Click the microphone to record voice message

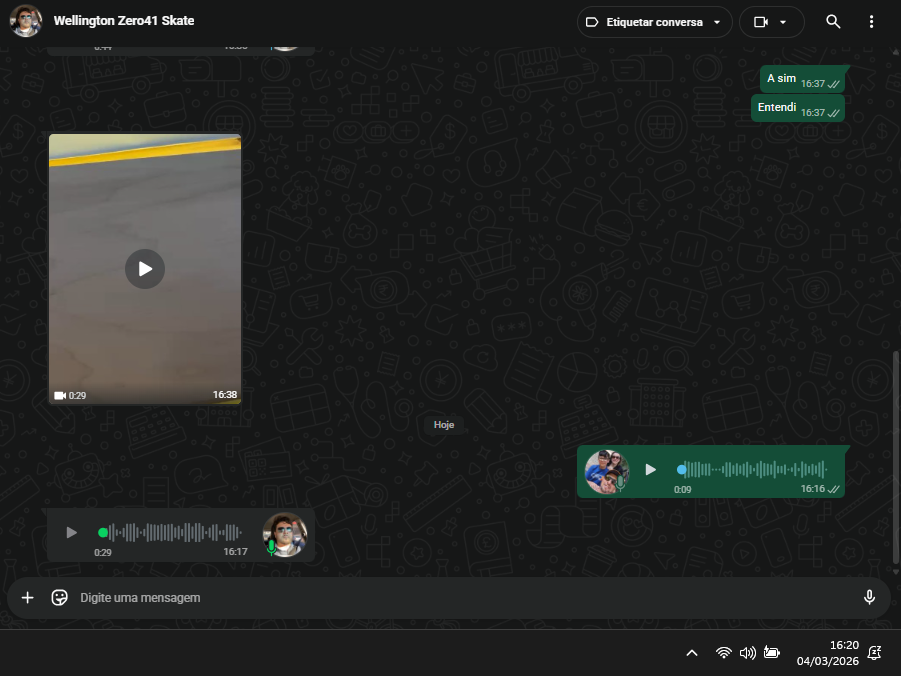[x=869, y=597]
